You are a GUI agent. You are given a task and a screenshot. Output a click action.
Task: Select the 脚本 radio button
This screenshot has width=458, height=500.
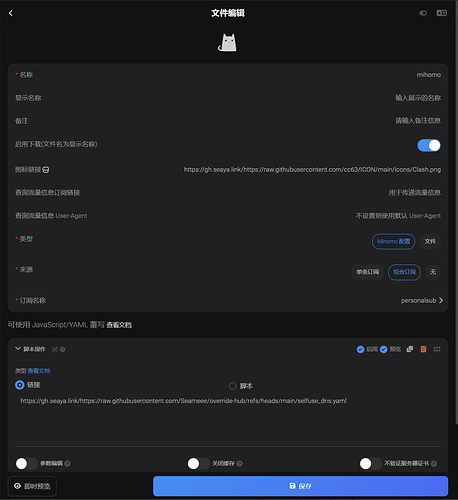pyautogui.click(x=232, y=386)
